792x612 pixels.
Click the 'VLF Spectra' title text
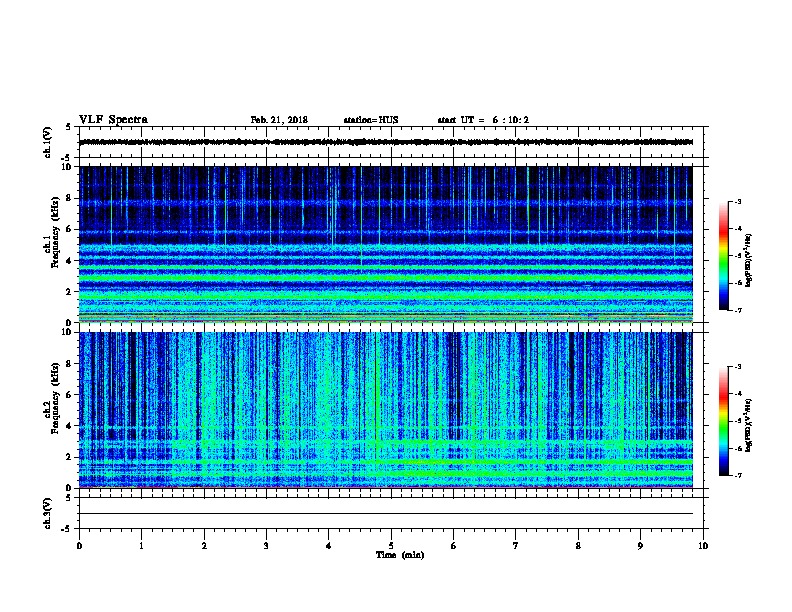point(113,120)
